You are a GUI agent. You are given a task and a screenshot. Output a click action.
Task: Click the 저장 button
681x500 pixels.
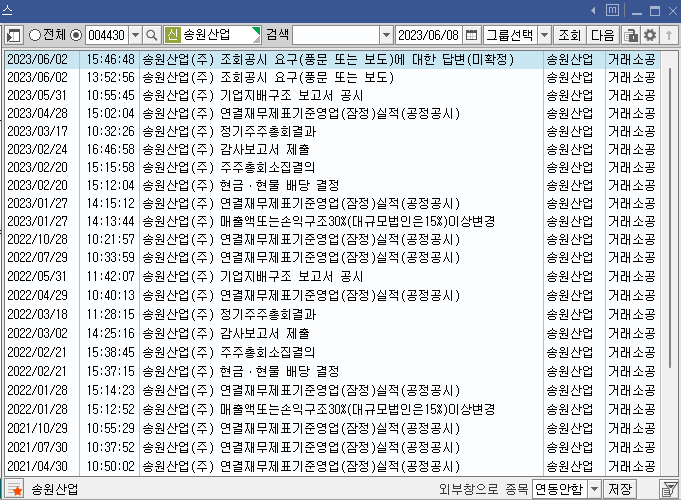[620, 489]
